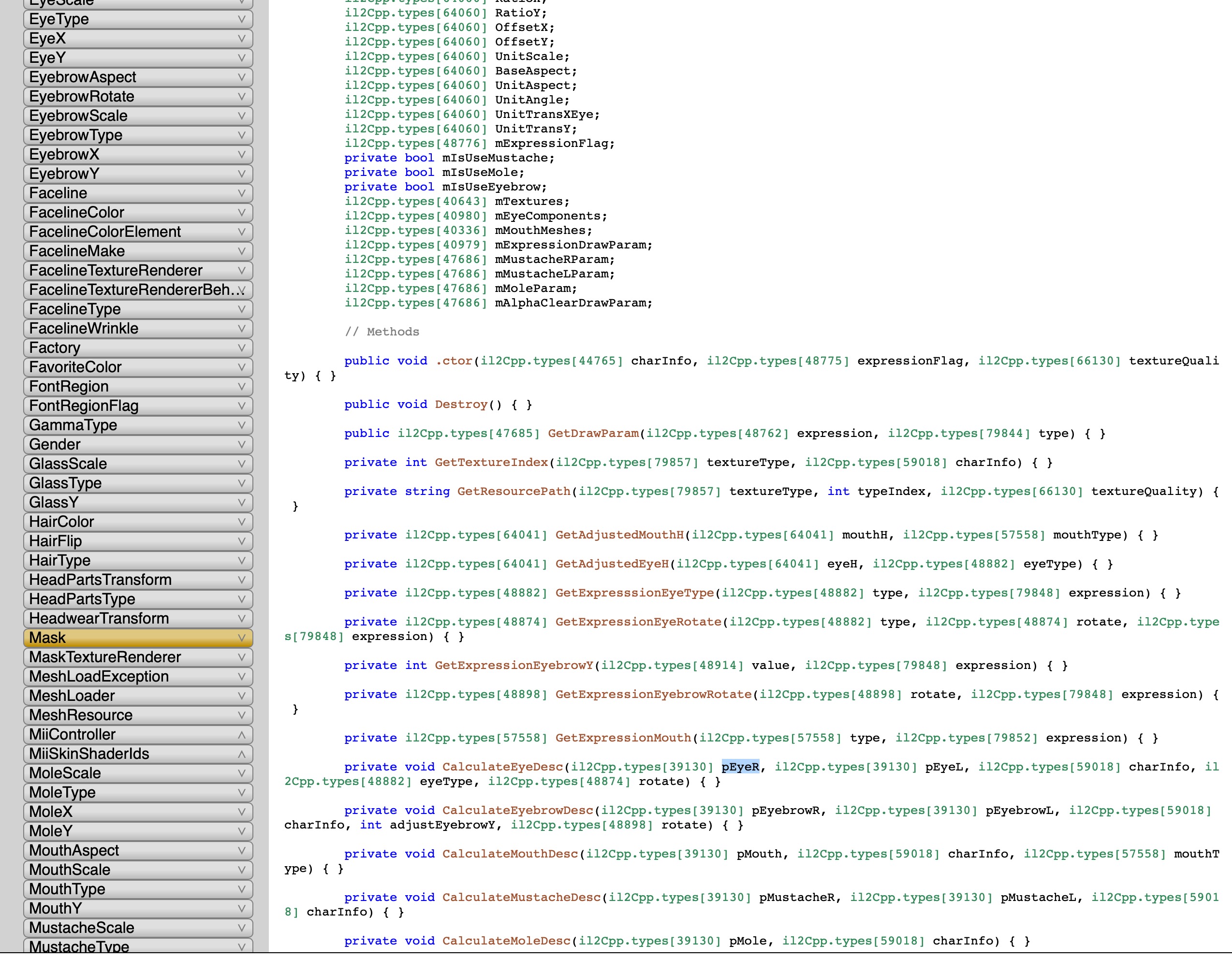This screenshot has width=1232, height=959.
Task: Click the EyebrowRotate list item
Action: (x=82, y=96)
